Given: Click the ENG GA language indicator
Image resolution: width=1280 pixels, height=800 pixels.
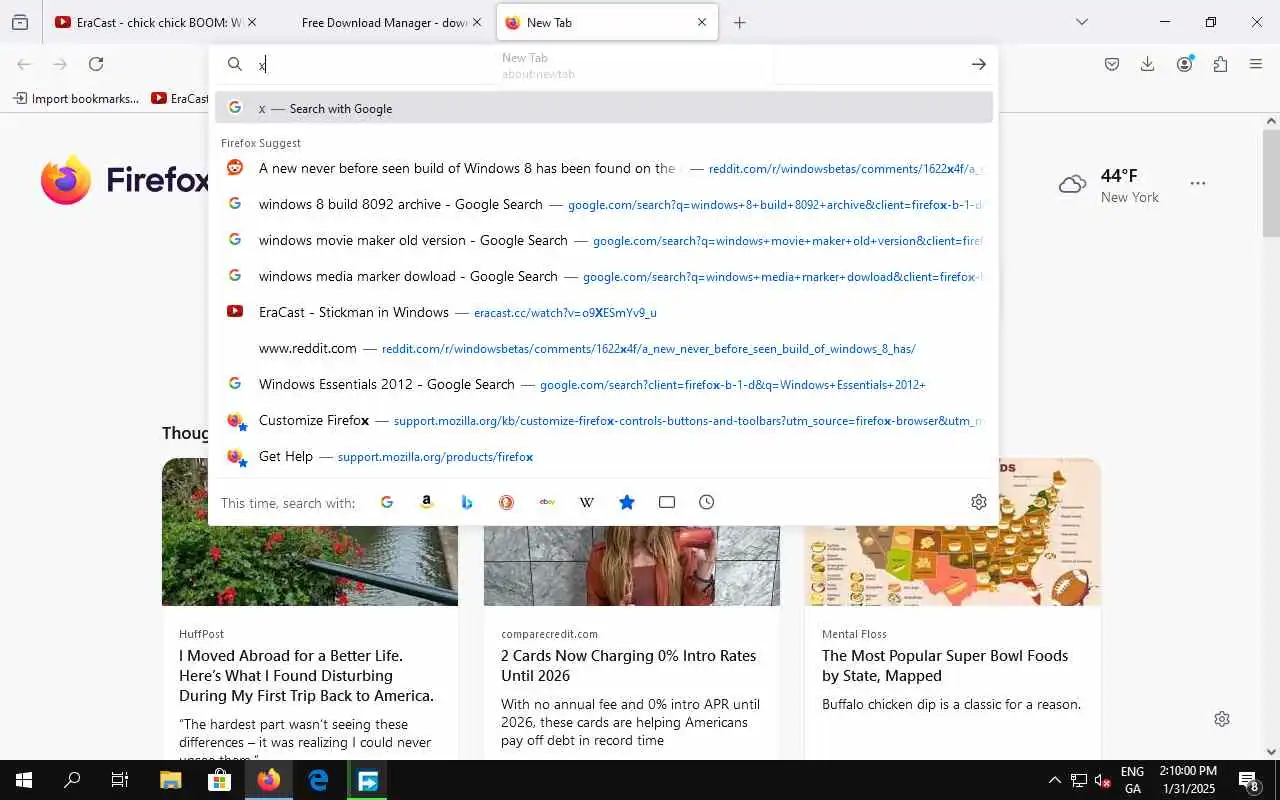Looking at the screenshot, I should [x=1132, y=780].
